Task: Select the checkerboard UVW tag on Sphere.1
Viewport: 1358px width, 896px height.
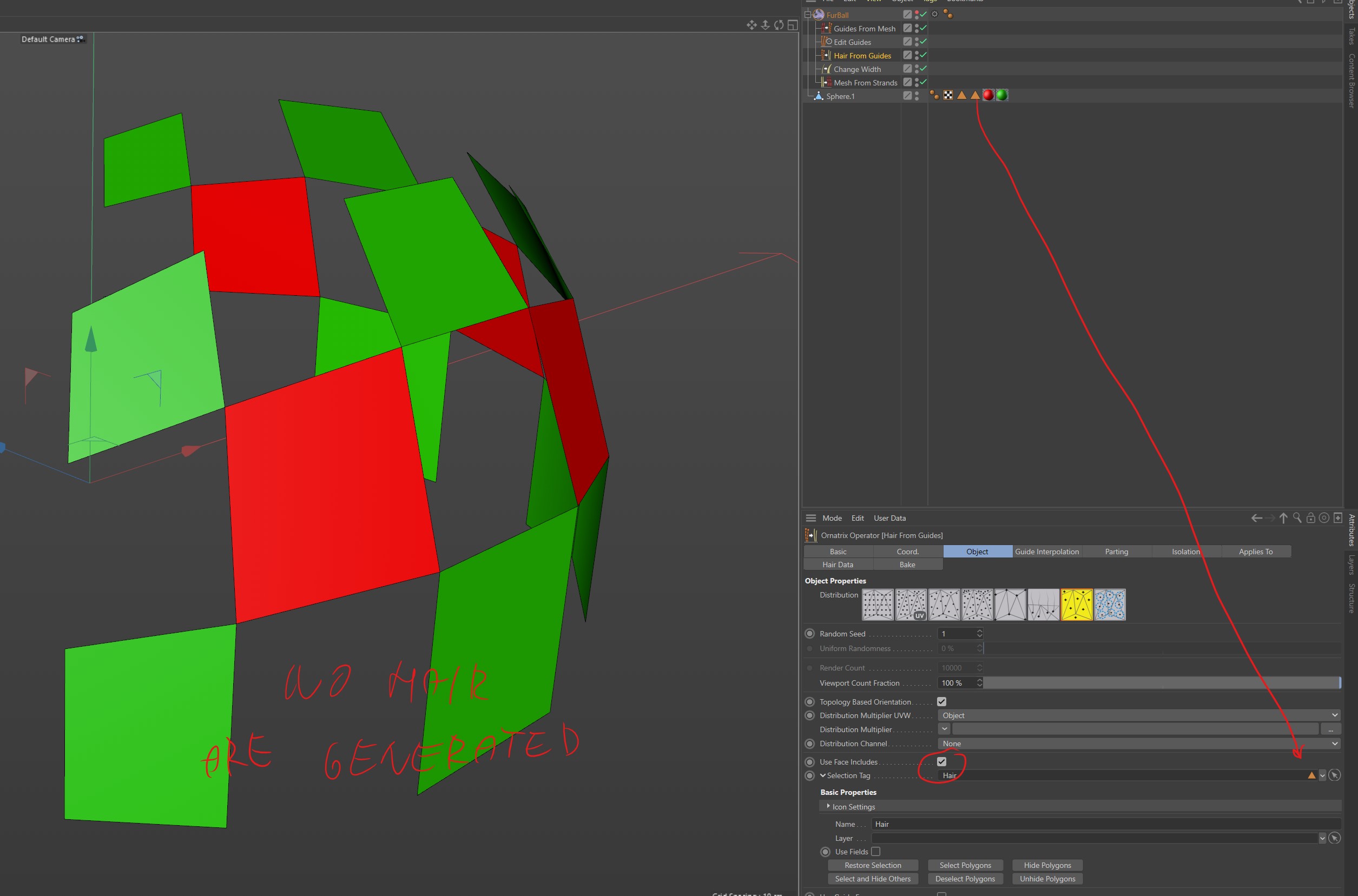Action: (x=948, y=95)
